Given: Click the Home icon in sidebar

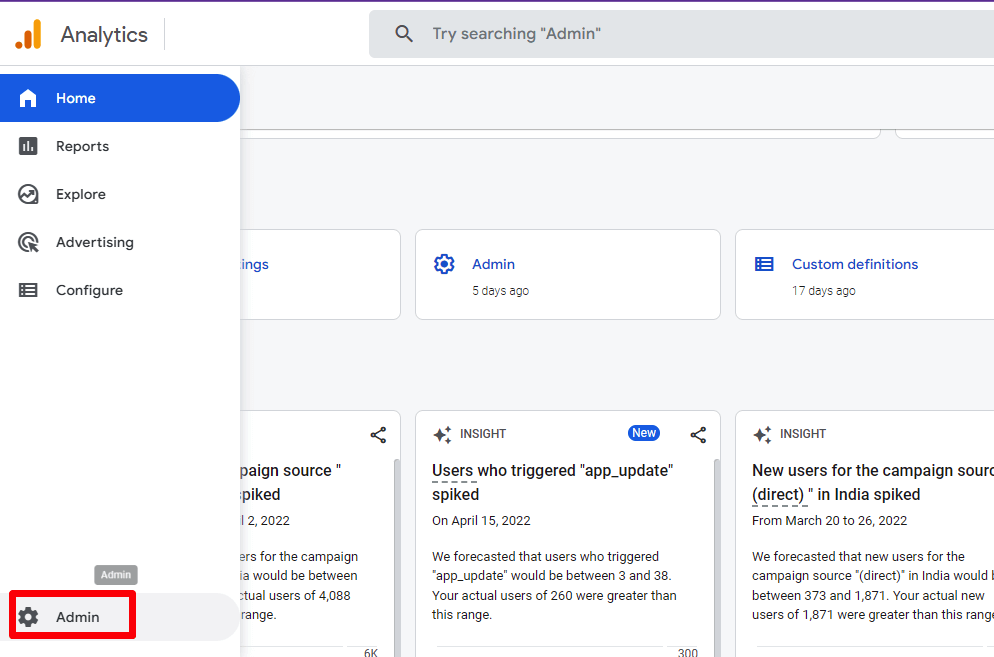Looking at the screenshot, I should (28, 98).
